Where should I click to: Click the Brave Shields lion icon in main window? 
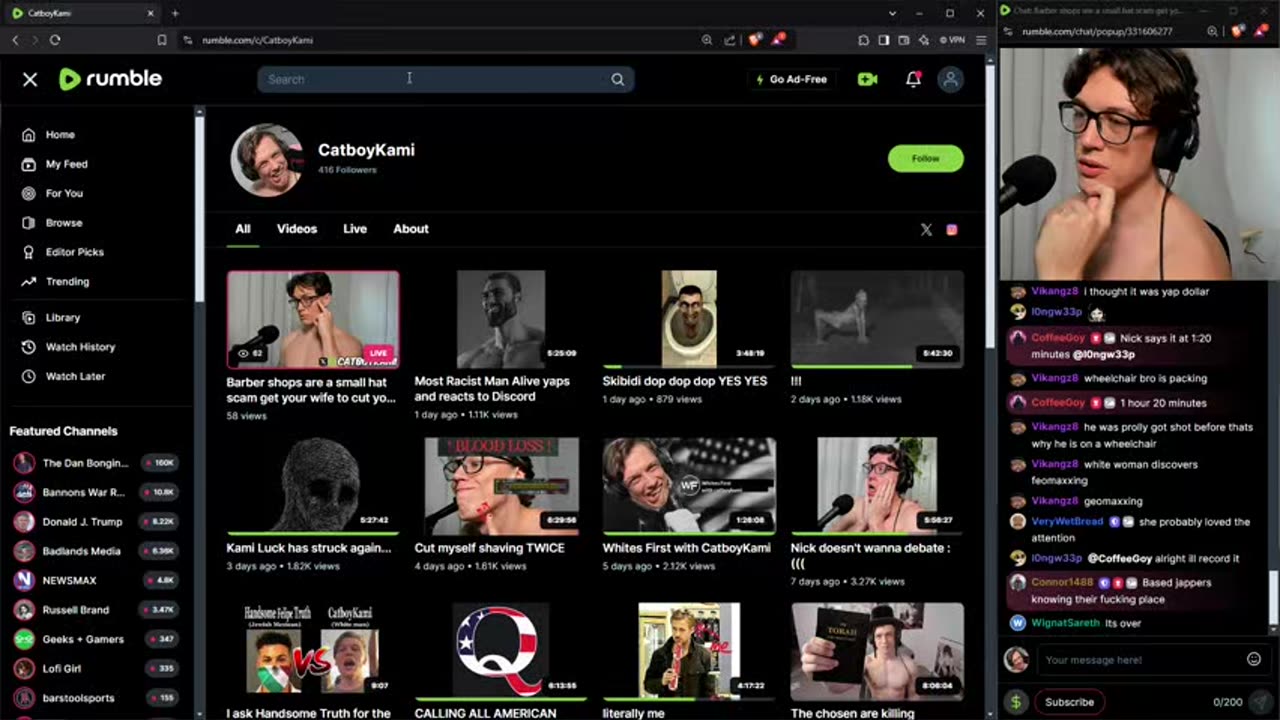point(755,40)
